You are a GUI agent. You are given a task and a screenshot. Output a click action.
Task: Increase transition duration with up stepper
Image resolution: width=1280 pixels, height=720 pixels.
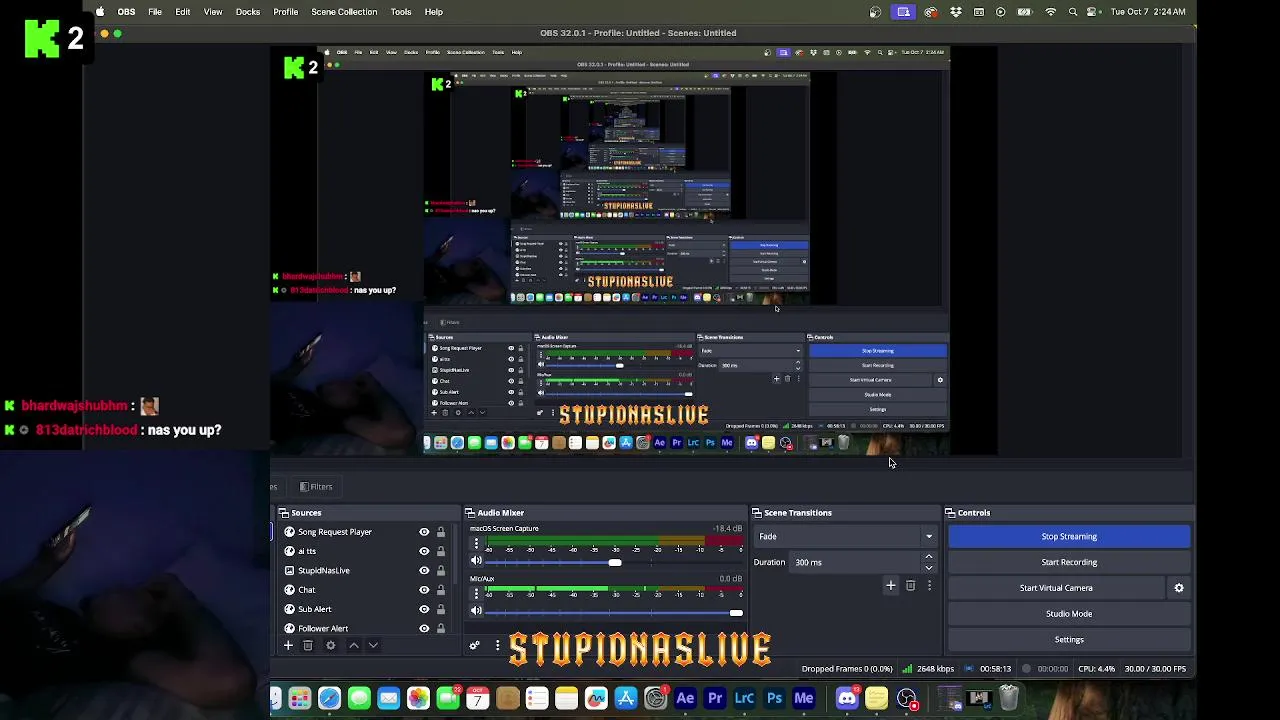point(929,557)
